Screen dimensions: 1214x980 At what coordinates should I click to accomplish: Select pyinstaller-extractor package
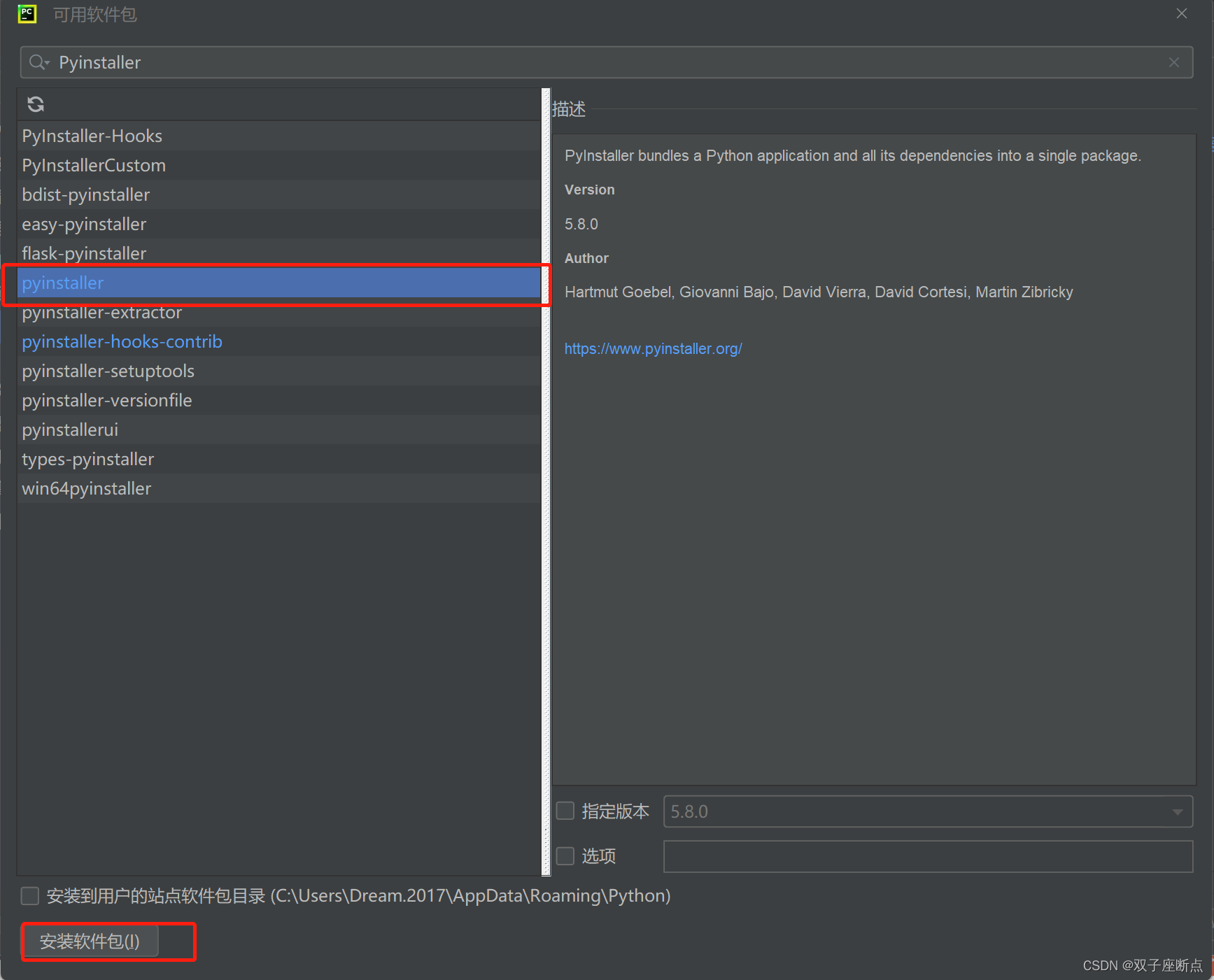tap(279, 312)
